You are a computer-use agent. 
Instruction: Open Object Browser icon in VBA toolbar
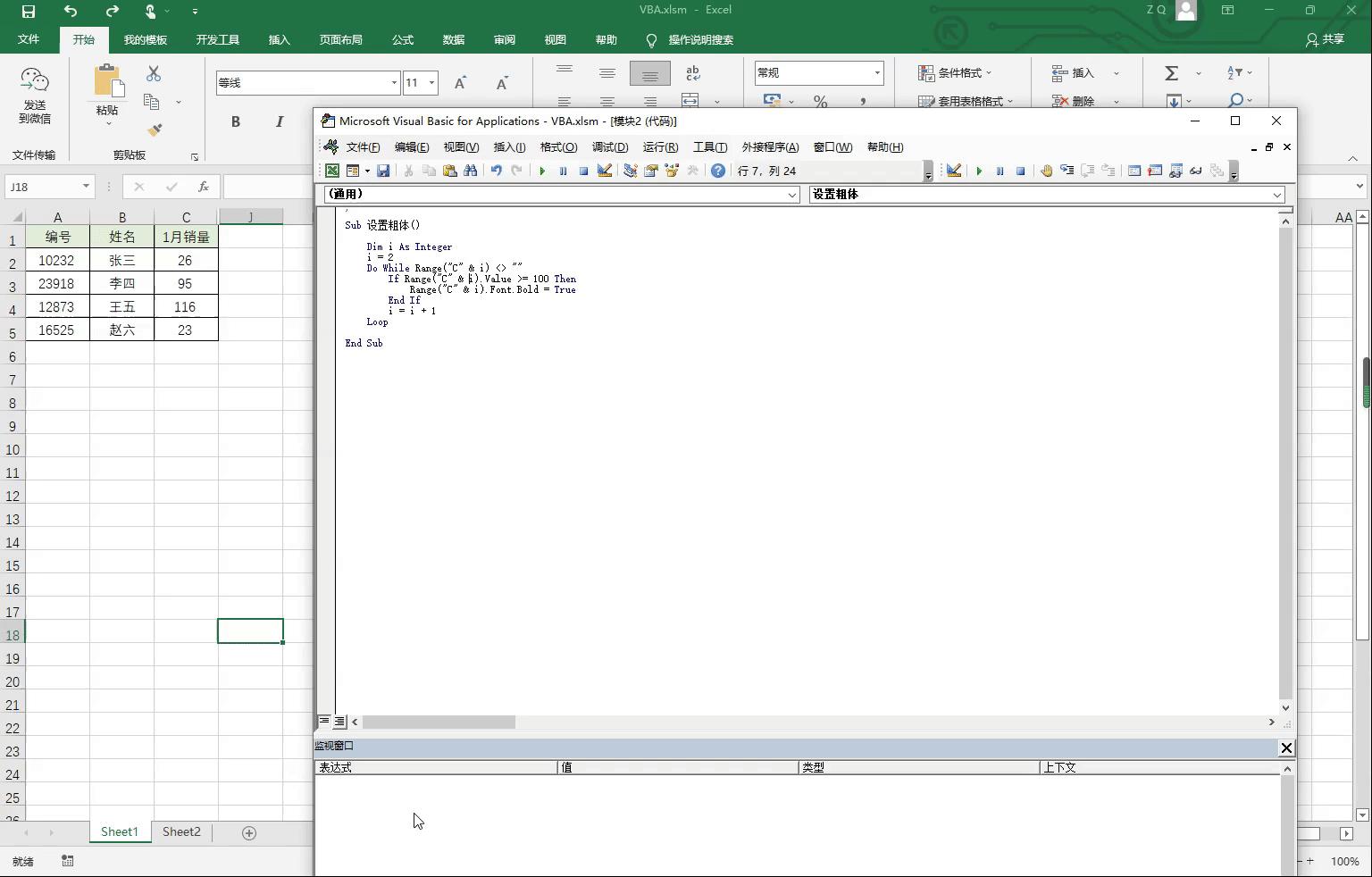tap(672, 171)
